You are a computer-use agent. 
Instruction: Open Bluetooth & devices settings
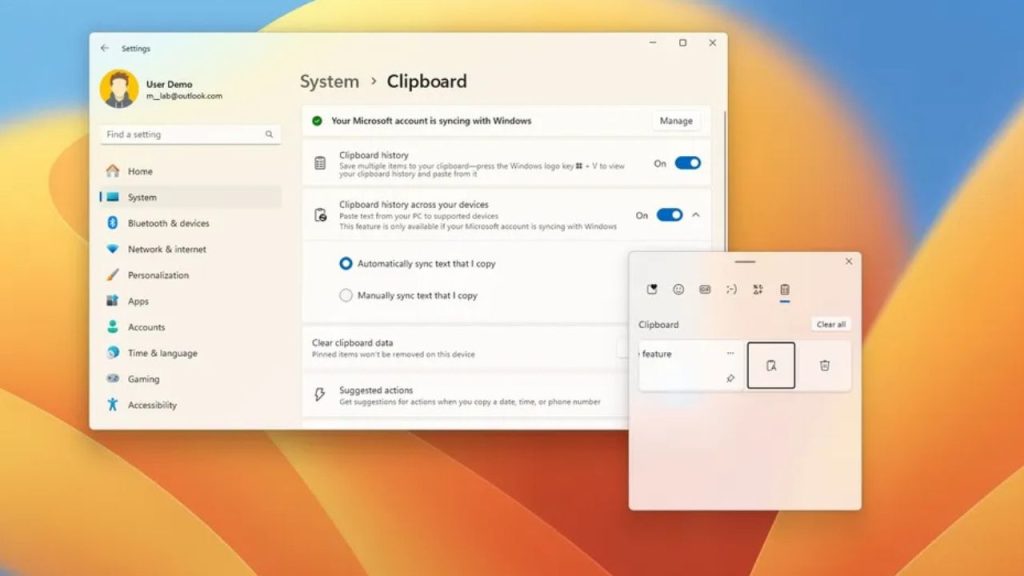[168, 223]
